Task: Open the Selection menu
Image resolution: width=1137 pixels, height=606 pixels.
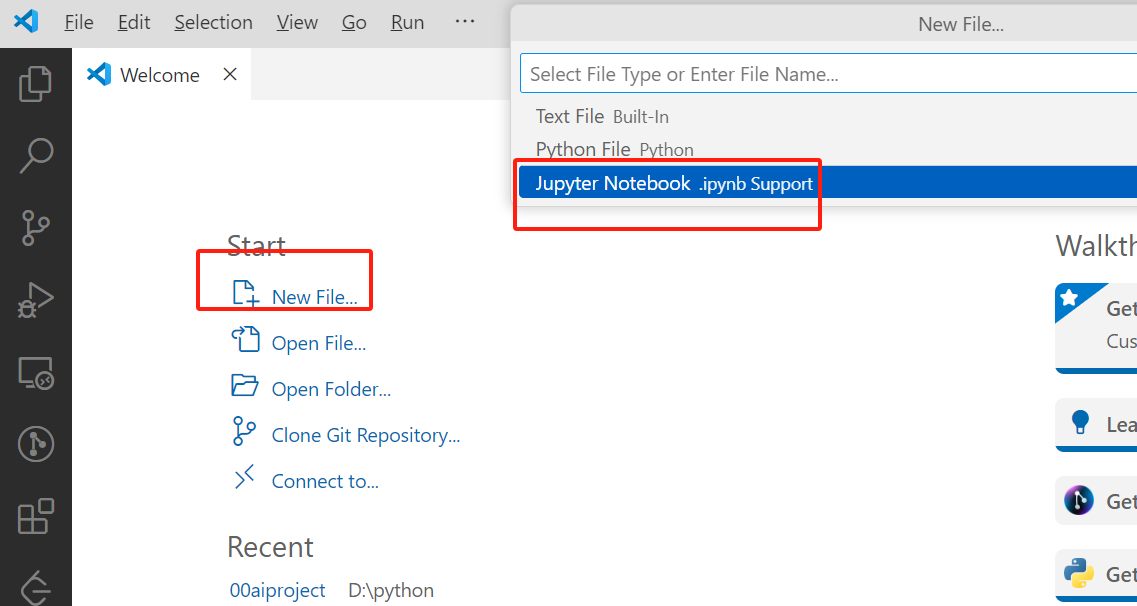Action: tap(213, 22)
